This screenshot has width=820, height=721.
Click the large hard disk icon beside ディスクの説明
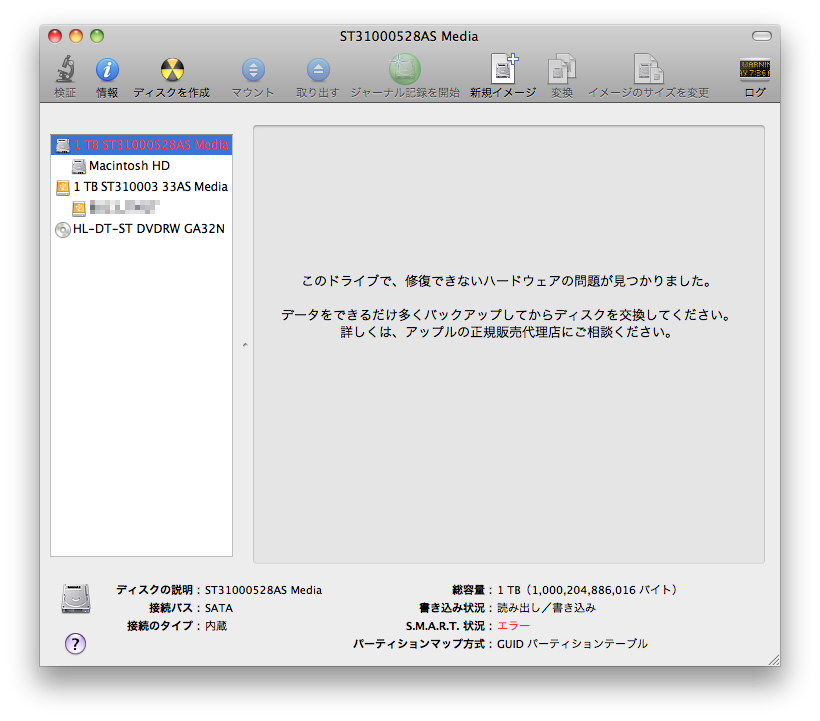(76, 599)
